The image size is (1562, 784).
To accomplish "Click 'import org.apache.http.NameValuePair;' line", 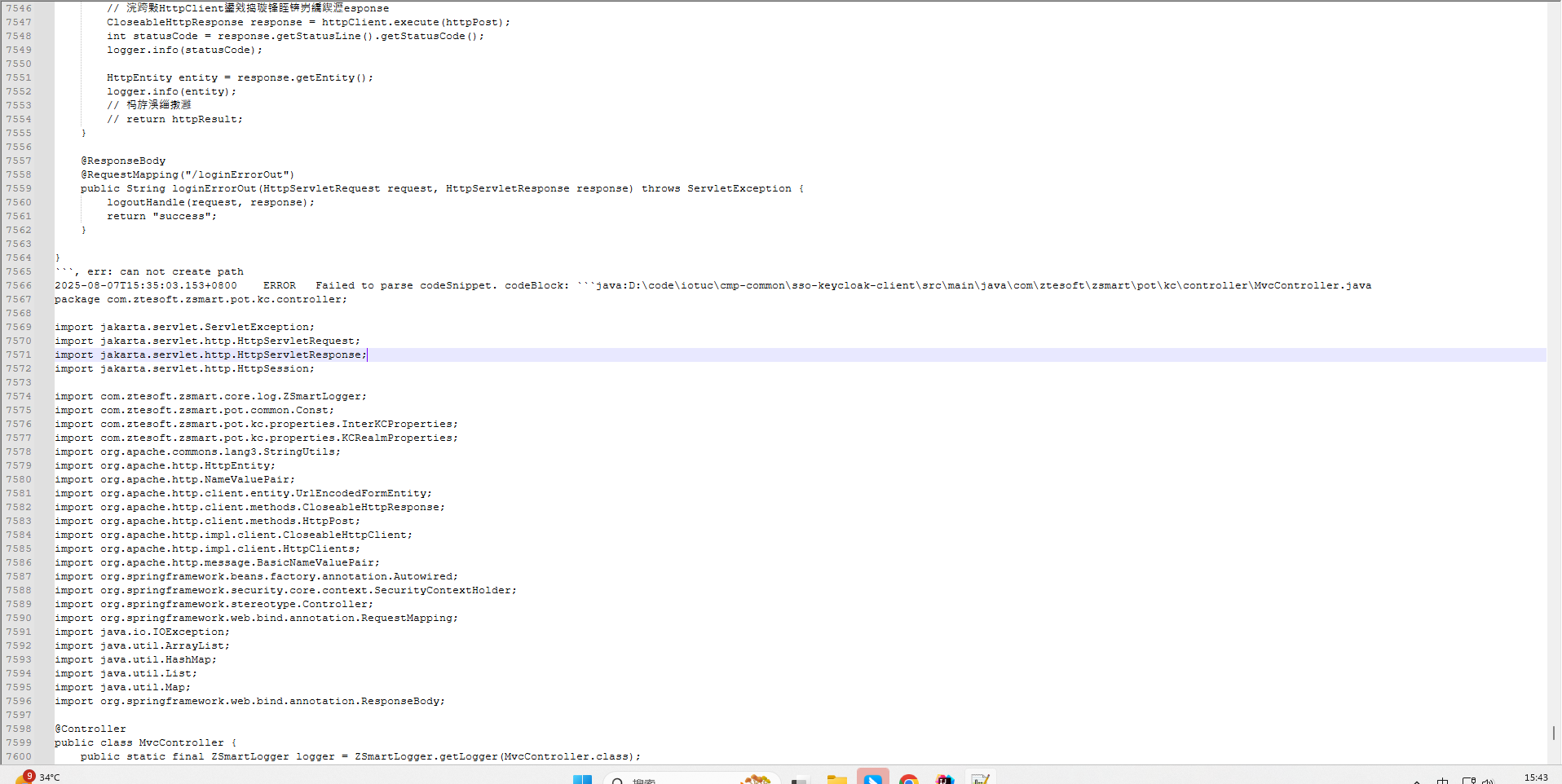I will (x=174, y=479).
